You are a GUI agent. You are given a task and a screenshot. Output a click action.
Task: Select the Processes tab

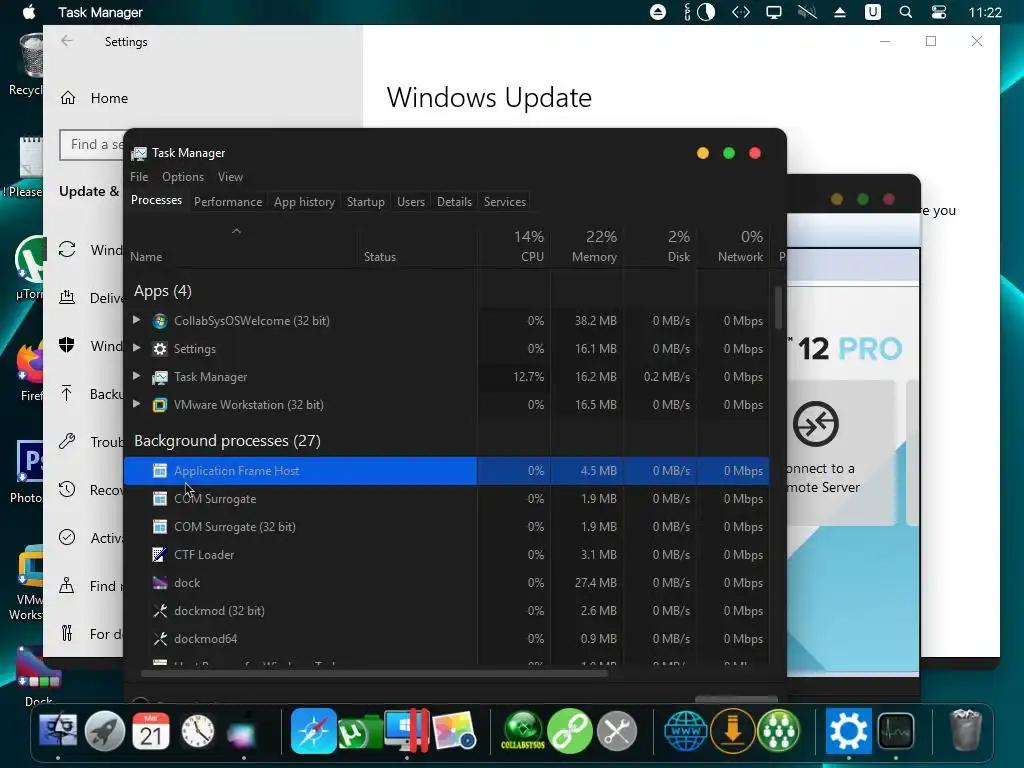156,200
